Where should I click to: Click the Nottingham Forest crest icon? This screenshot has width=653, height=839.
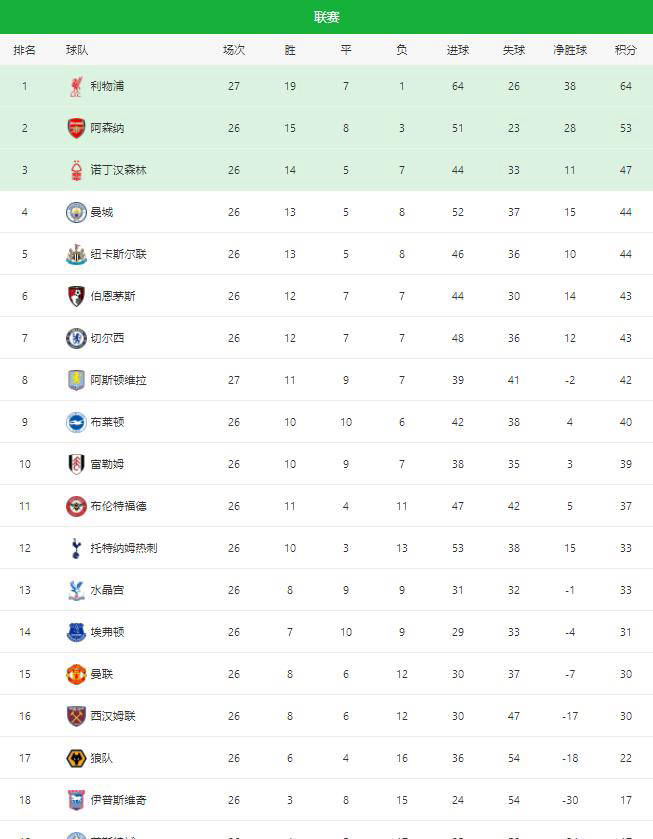tap(76, 170)
